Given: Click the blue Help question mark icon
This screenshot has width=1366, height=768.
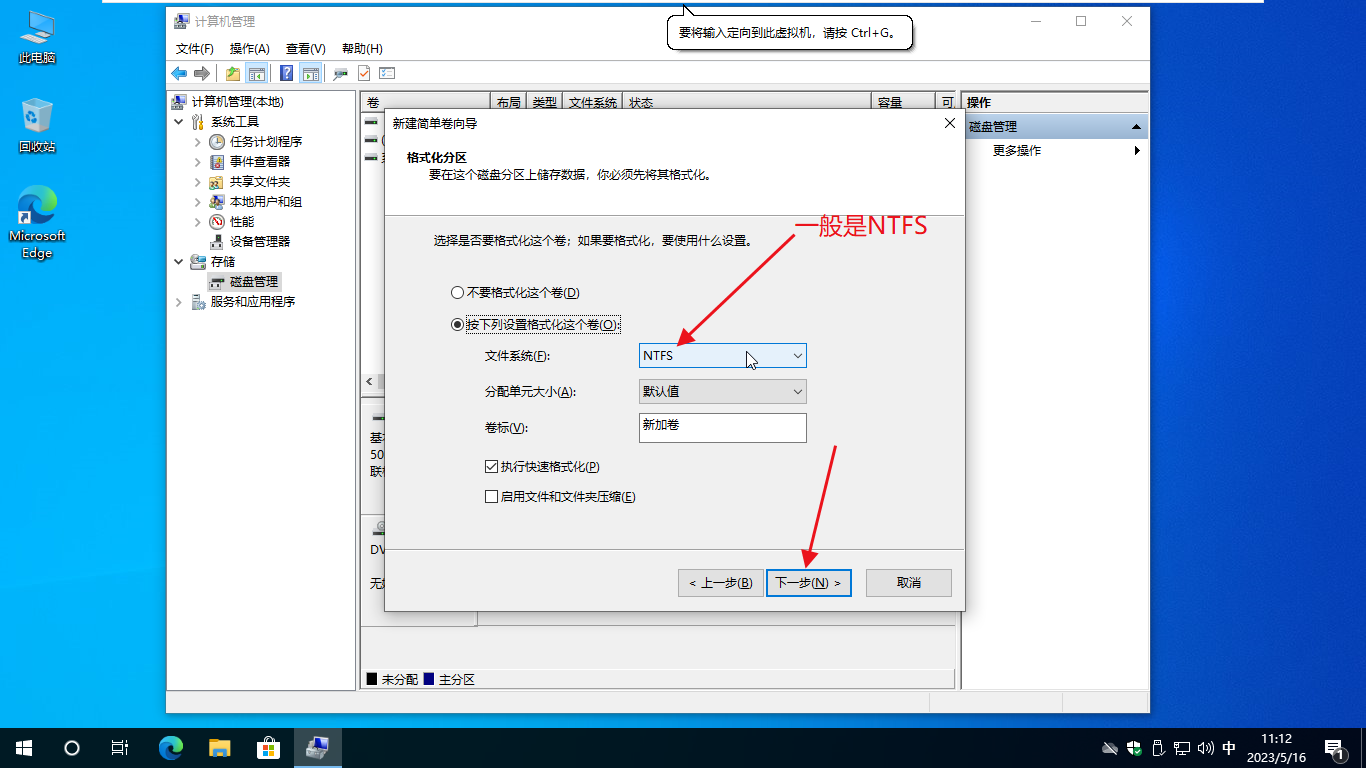Looking at the screenshot, I should (286, 73).
